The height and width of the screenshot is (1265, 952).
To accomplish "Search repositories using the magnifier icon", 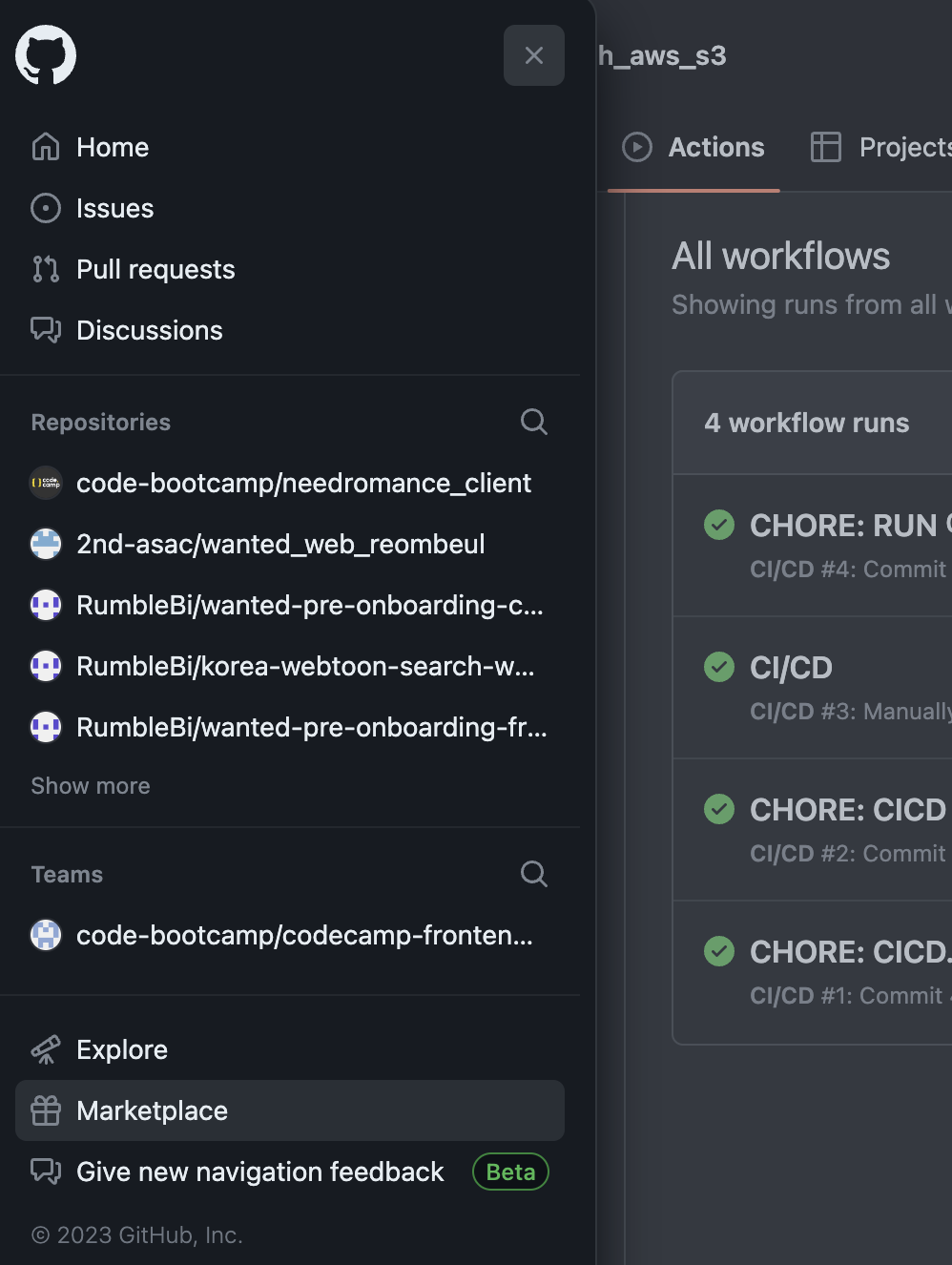I will pos(534,422).
